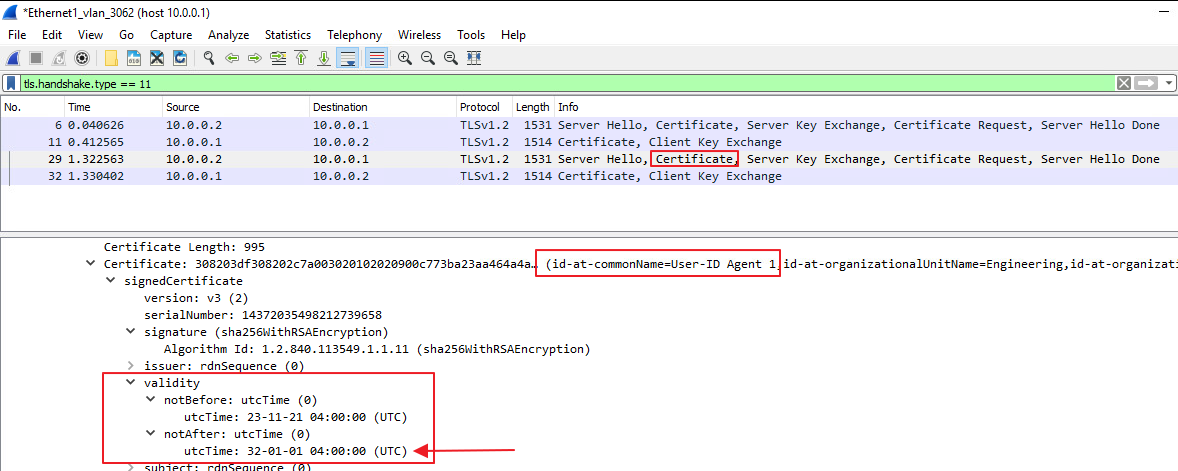
Task: Sort by the Source column header
Action: coord(235,107)
